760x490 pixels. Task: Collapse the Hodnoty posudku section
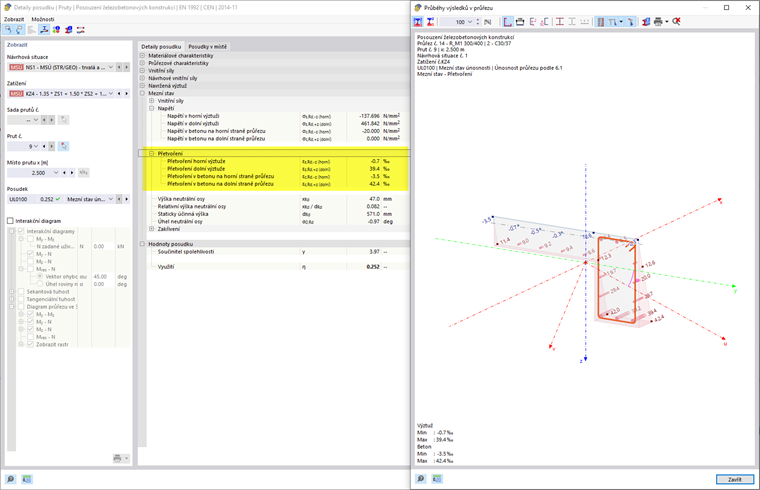point(142,244)
